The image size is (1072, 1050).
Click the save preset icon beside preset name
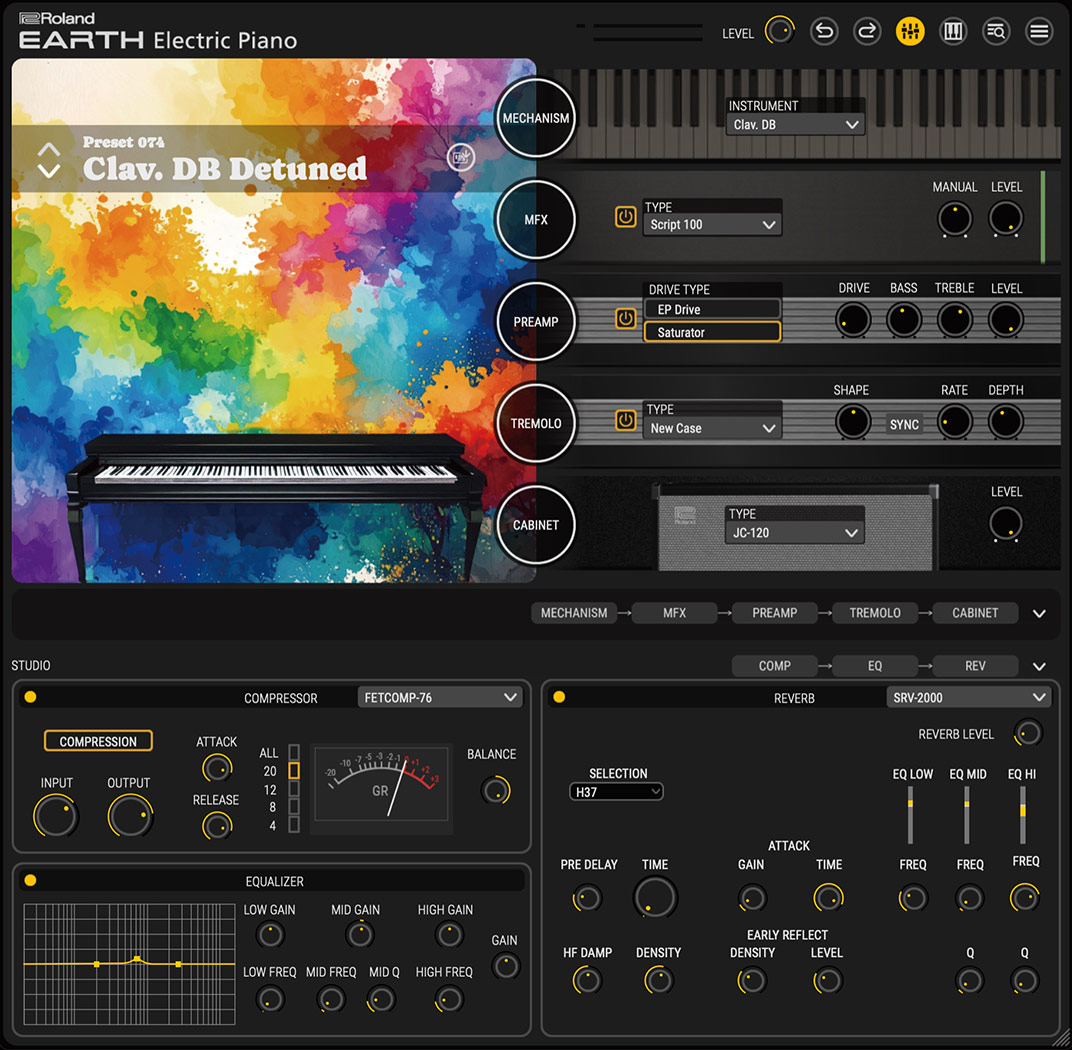click(x=460, y=157)
